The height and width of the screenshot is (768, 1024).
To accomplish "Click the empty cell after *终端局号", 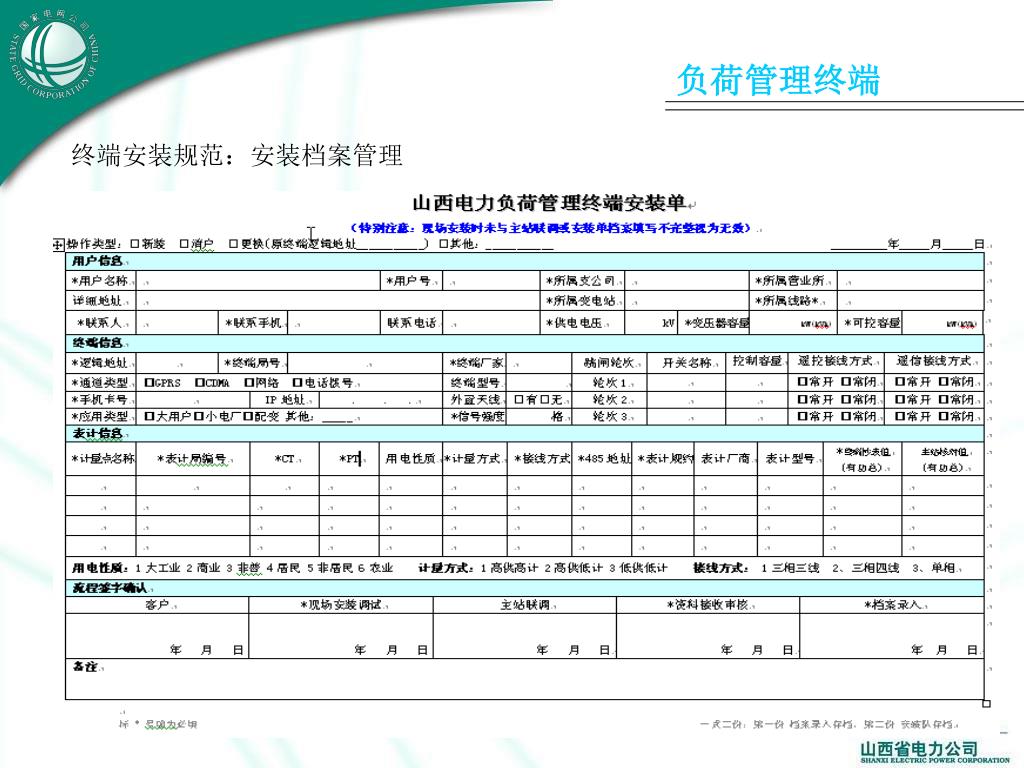I will pos(365,362).
